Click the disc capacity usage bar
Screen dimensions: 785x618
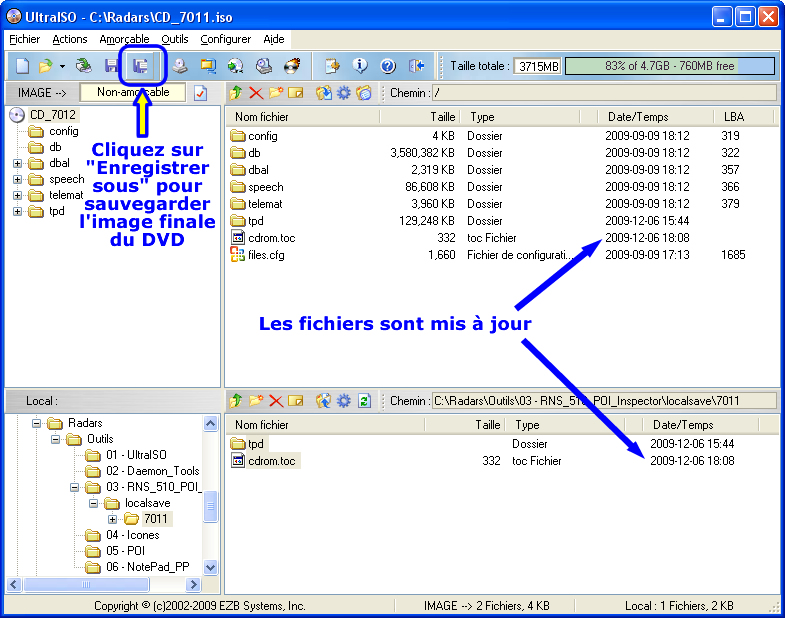(669, 66)
